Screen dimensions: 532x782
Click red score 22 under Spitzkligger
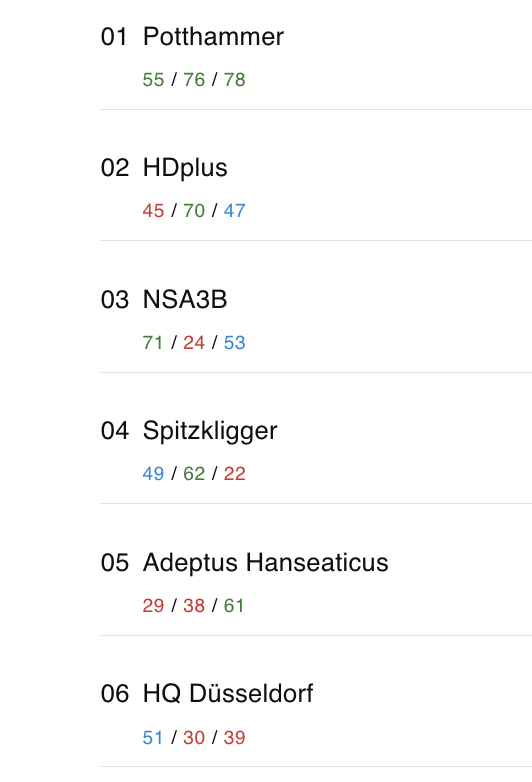(234, 473)
